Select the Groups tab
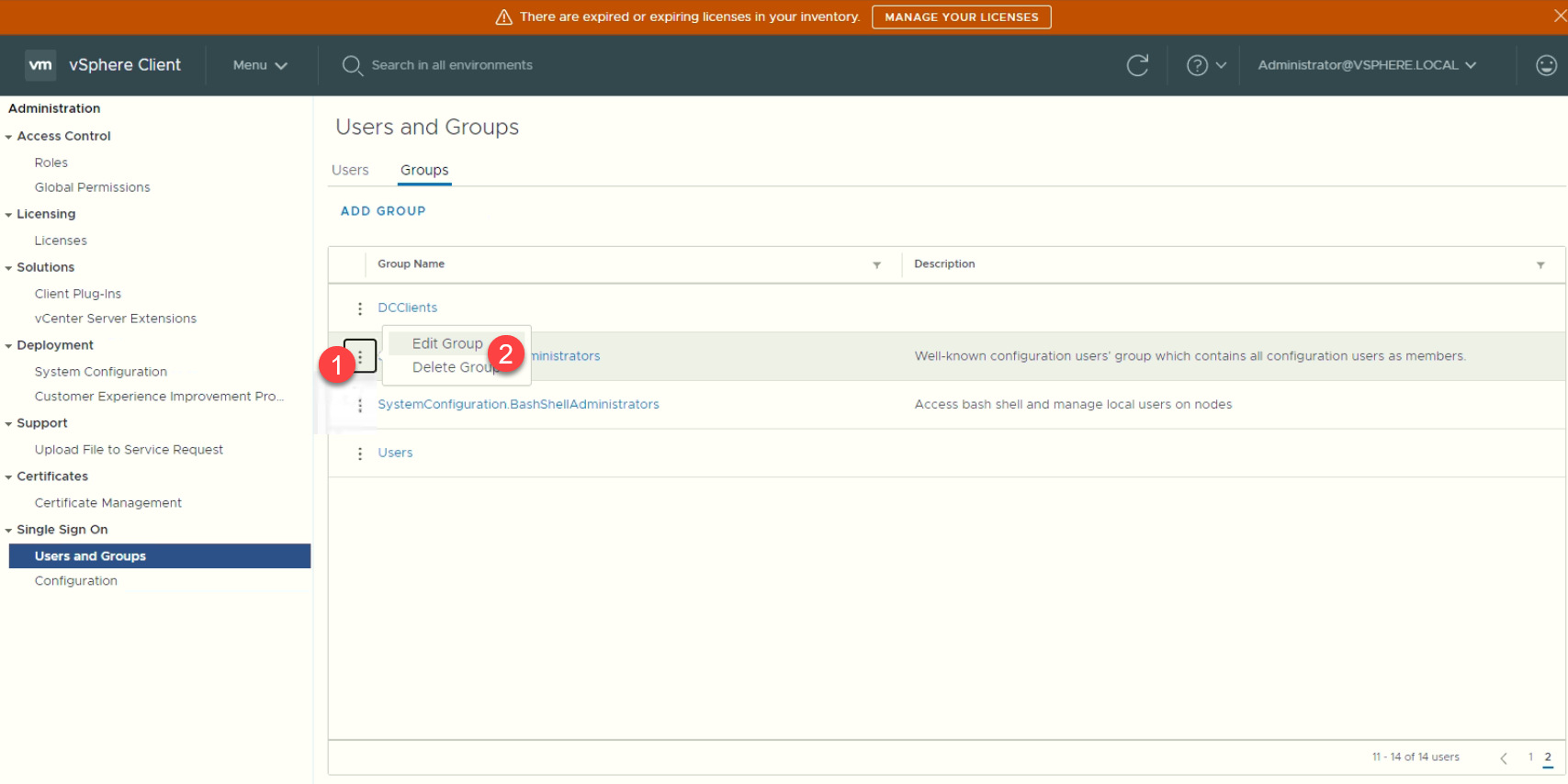1568x784 pixels. click(424, 170)
